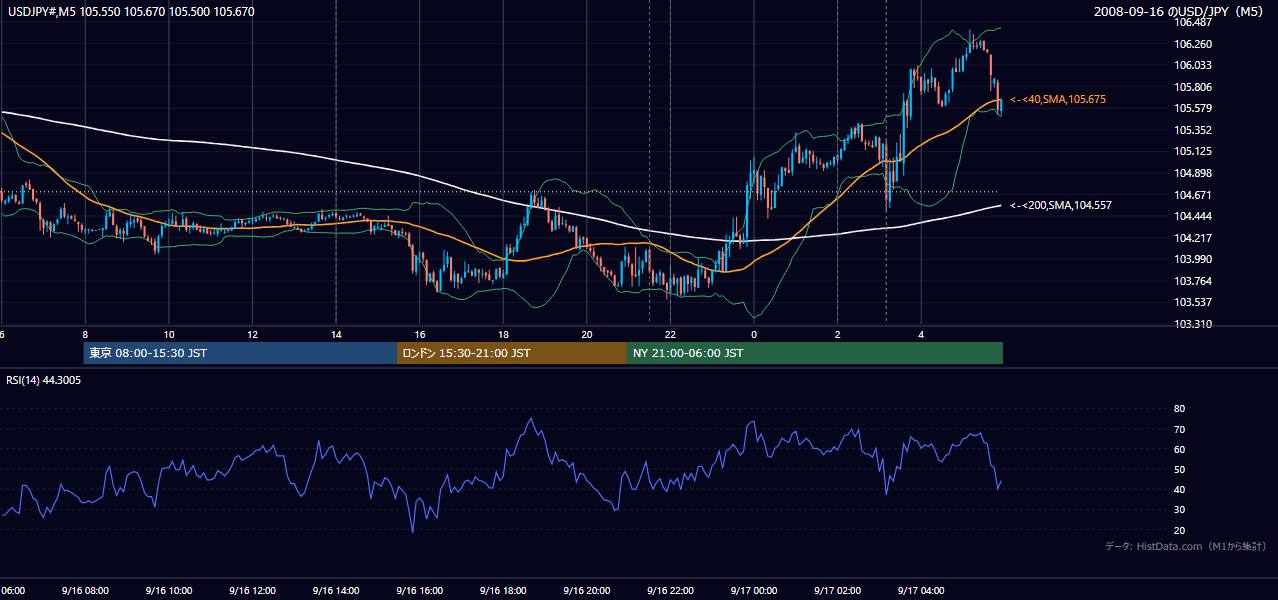Viewport: 1278px width, 600px height.
Task: Click the 103.764 price axis label
Action: point(1193,281)
